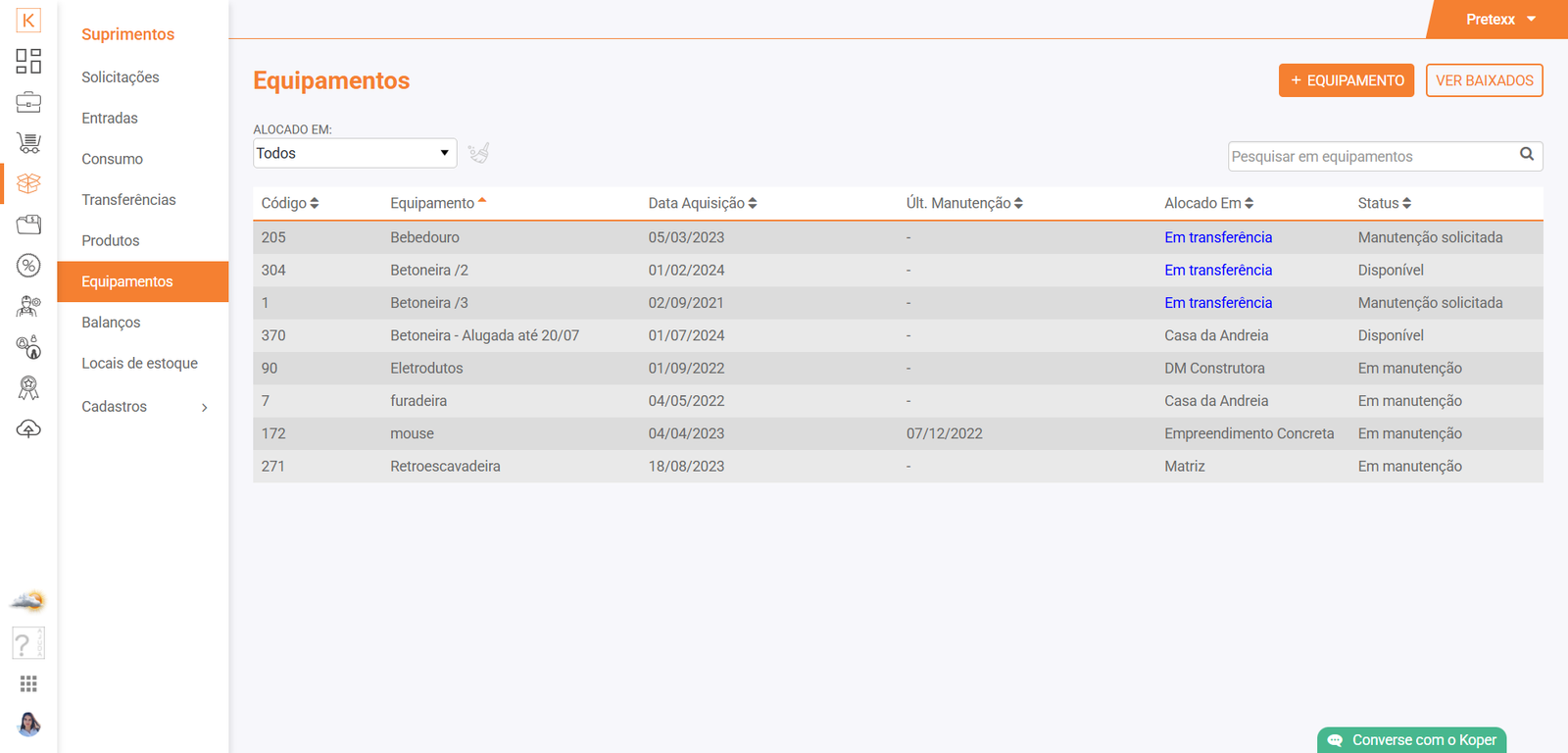This screenshot has height=753, width=1568.
Task: Click the VER BAIXADOS button
Action: [x=1484, y=80]
